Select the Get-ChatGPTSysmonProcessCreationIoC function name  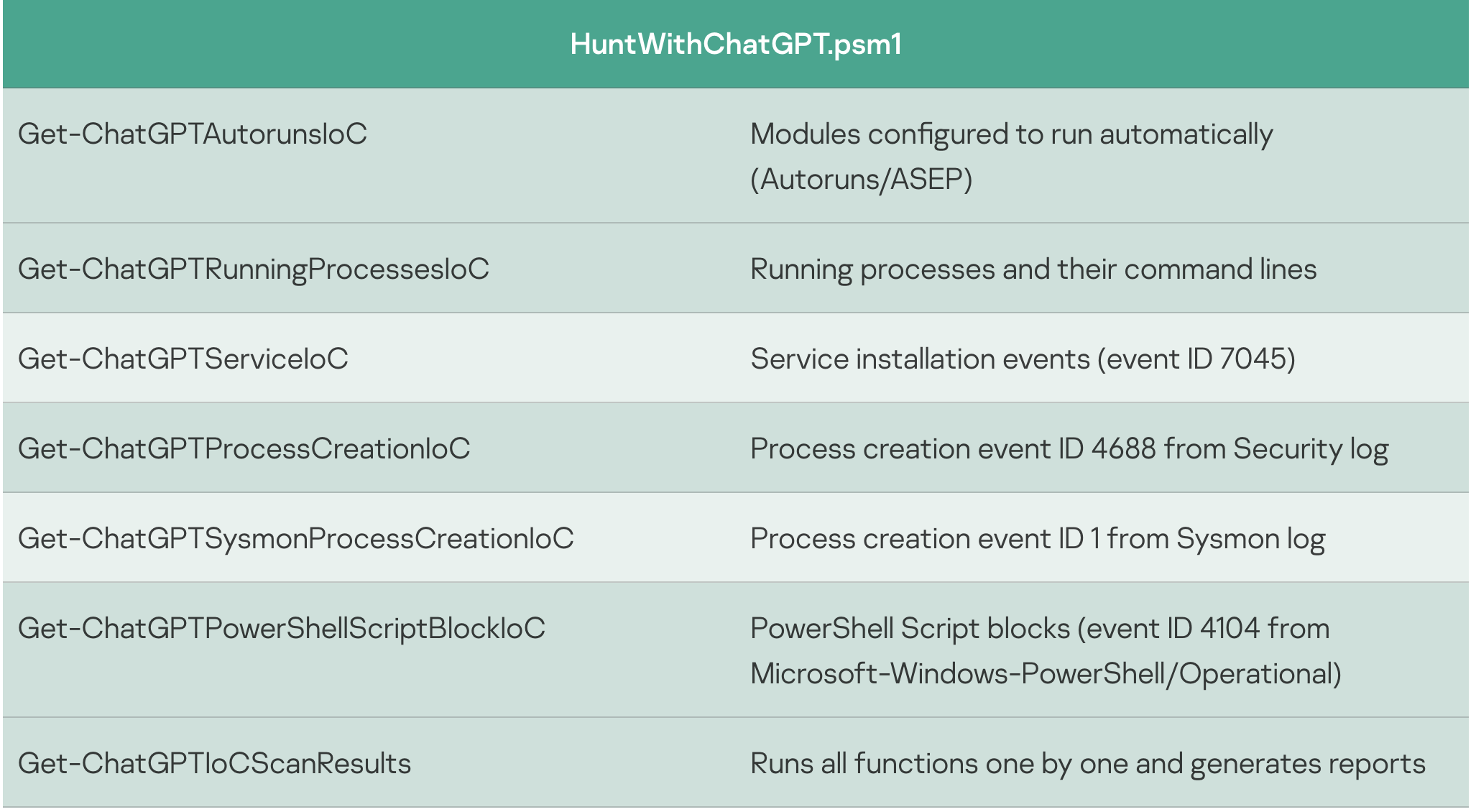[296, 539]
